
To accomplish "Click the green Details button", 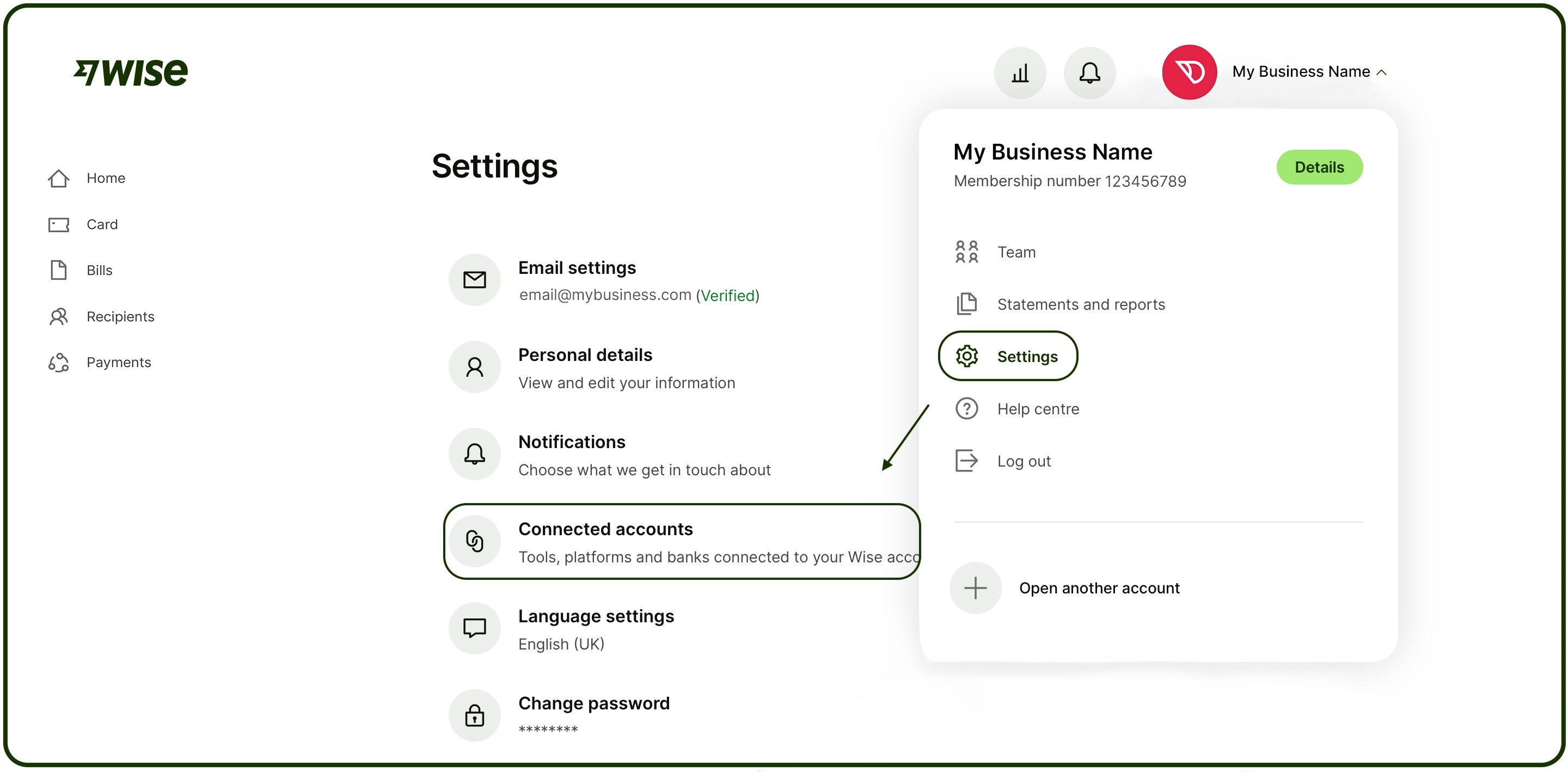I will (1319, 167).
